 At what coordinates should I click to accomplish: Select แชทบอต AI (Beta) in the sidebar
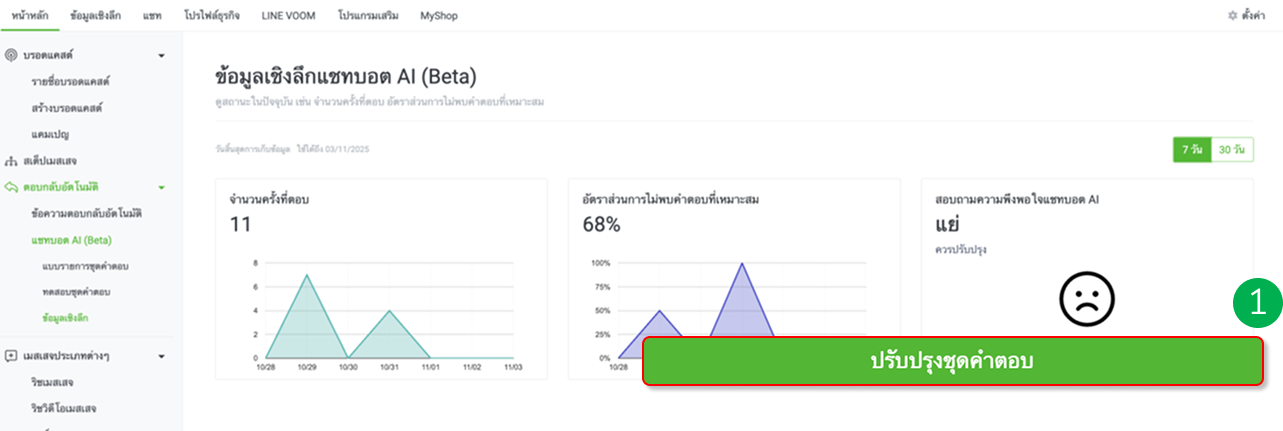tap(71, 240)
